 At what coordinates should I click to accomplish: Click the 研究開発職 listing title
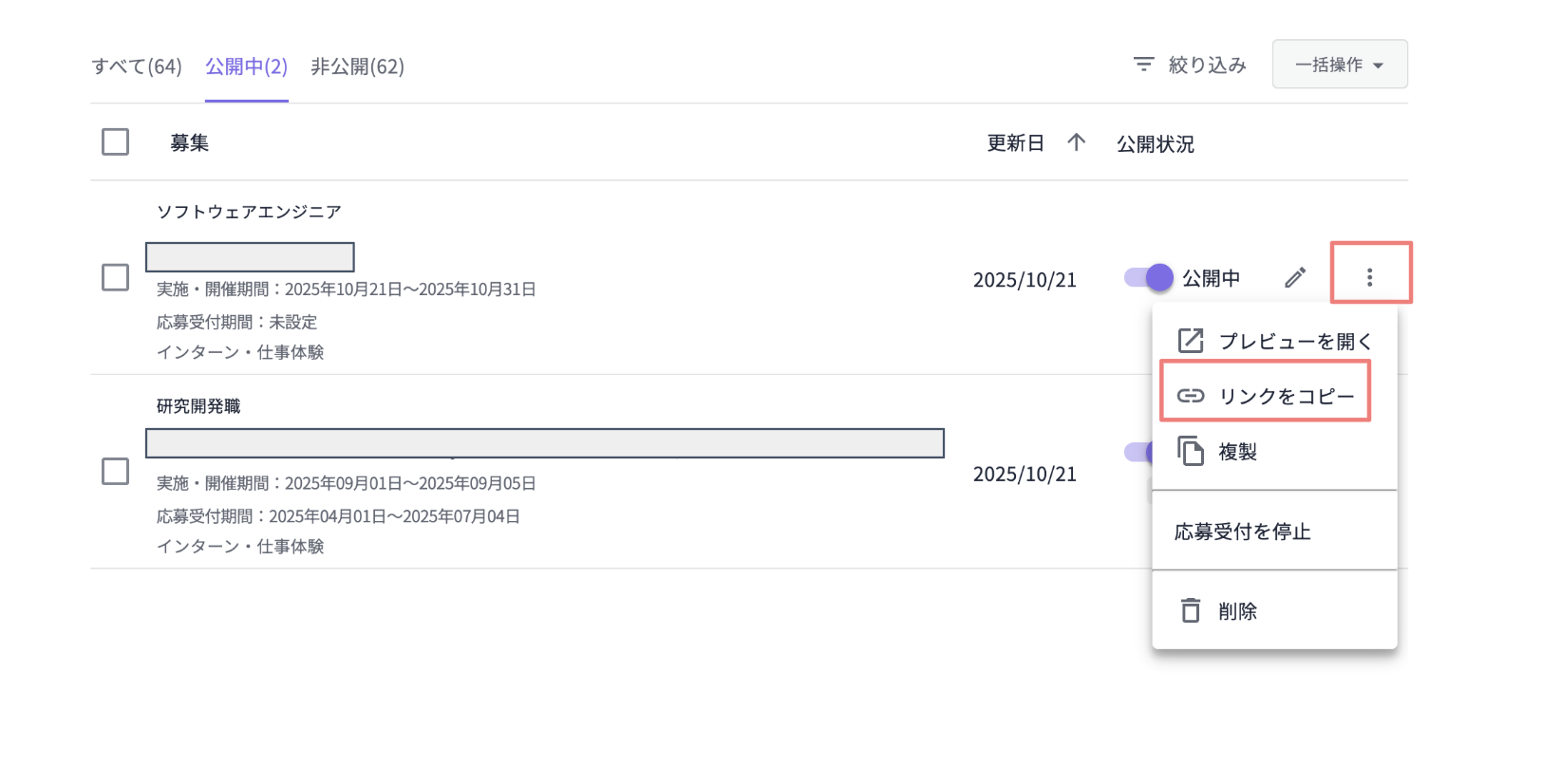point(198,406)
